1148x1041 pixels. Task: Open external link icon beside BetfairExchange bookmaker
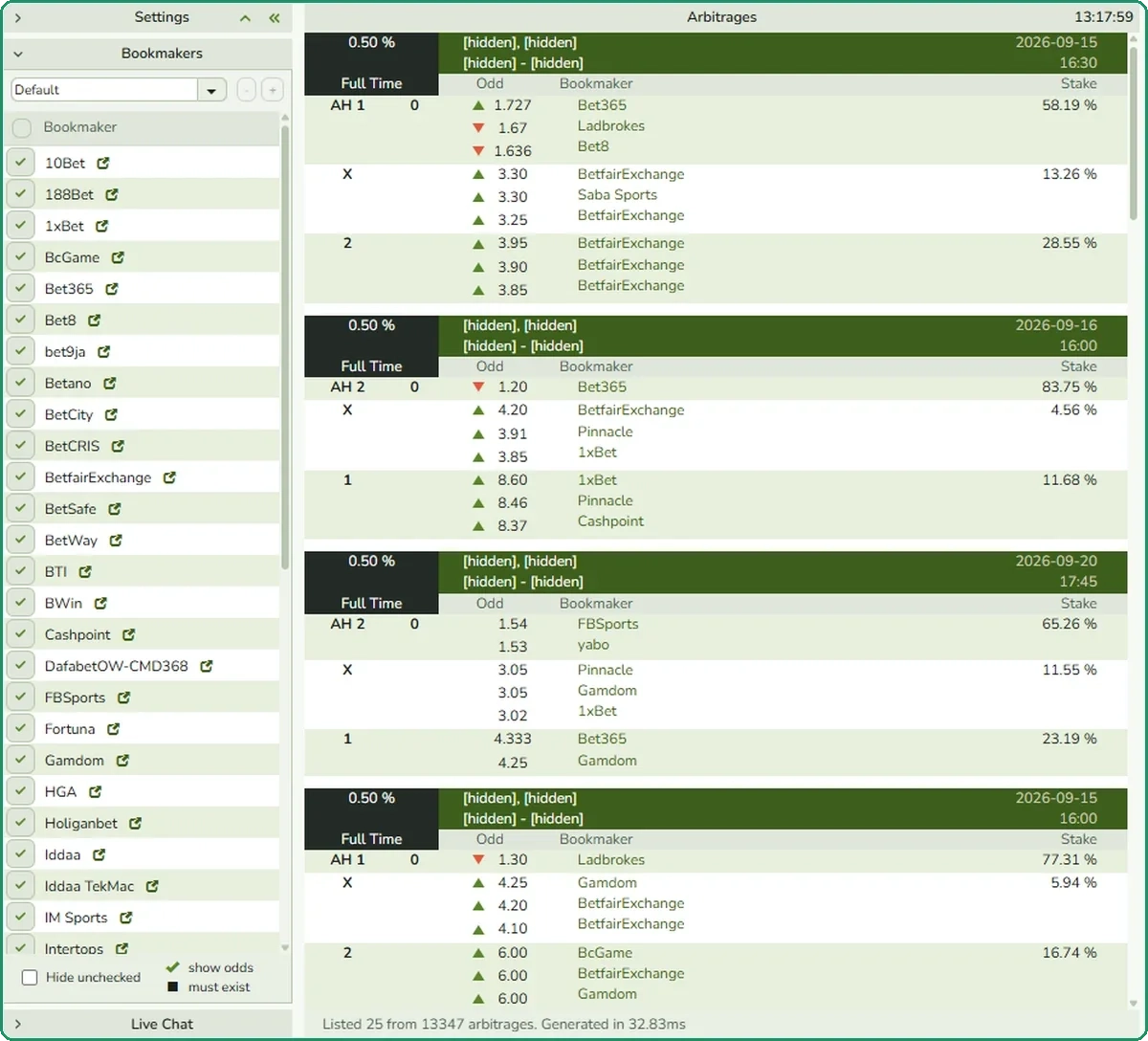(169, 476)
